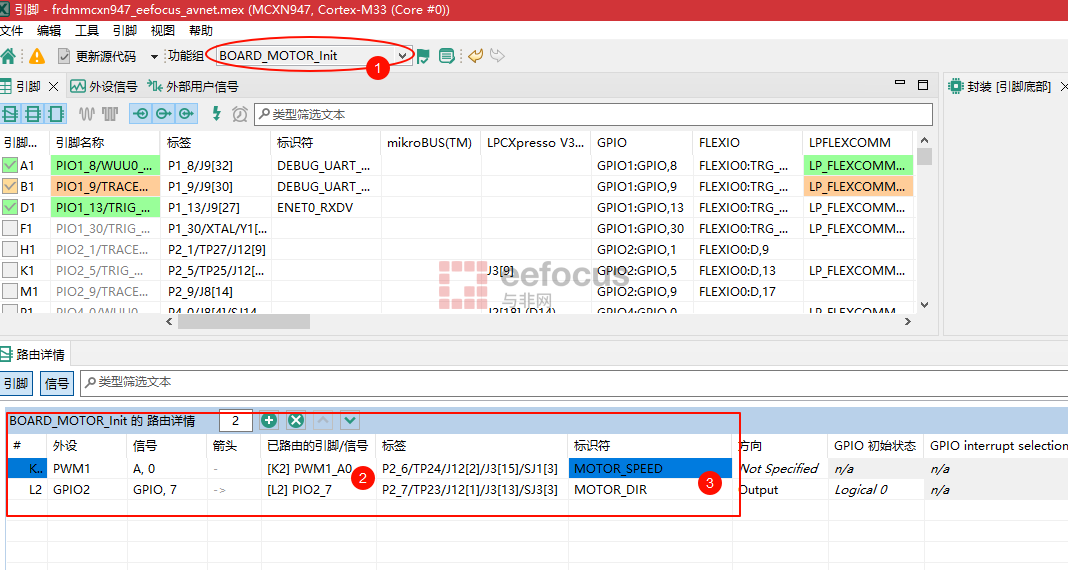1068x570 pixels.
Task: Toggle the 信号 view button in routing details
Action: point(57,383)
